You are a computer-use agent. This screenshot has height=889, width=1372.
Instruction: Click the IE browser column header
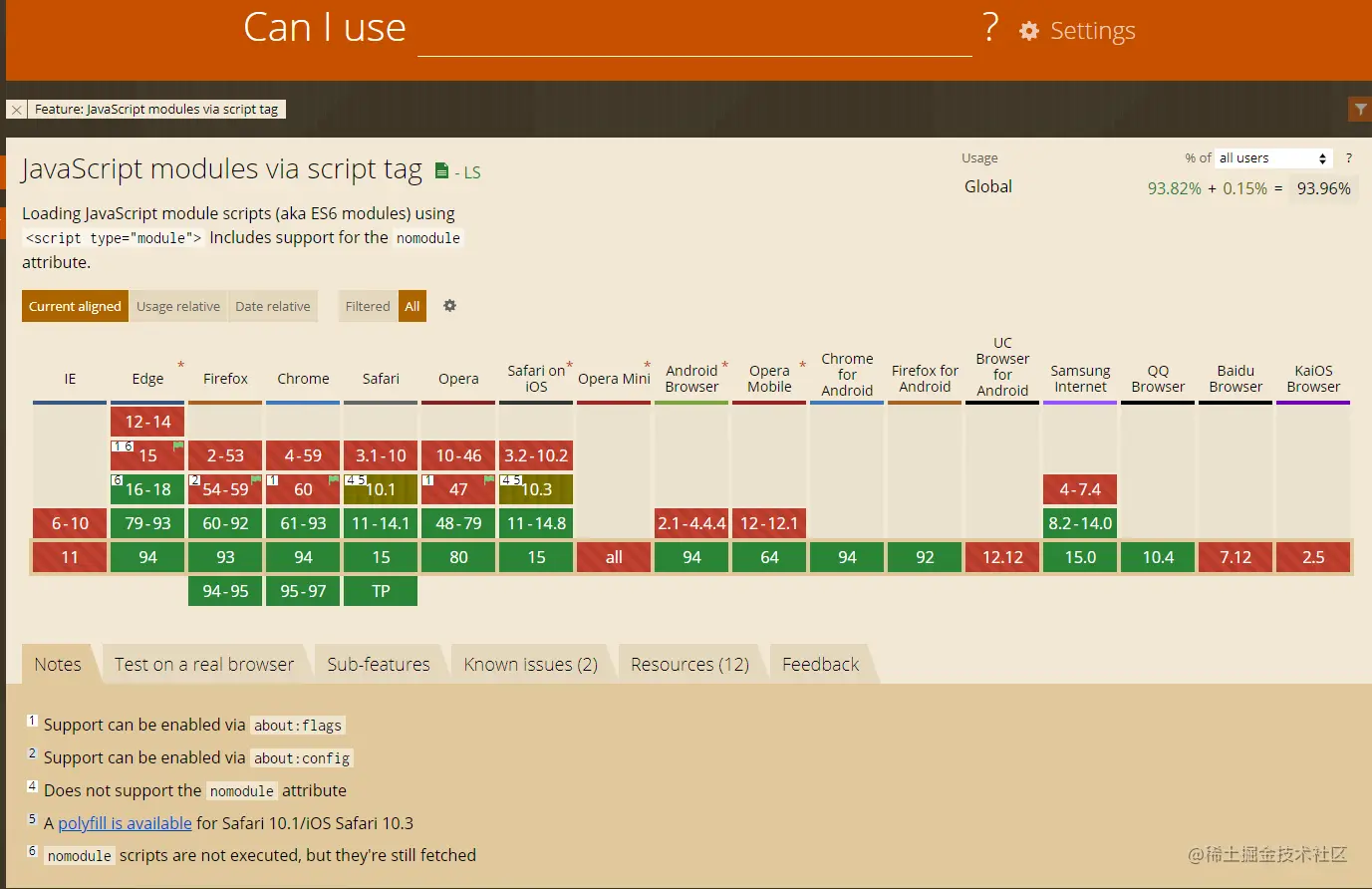70,379
